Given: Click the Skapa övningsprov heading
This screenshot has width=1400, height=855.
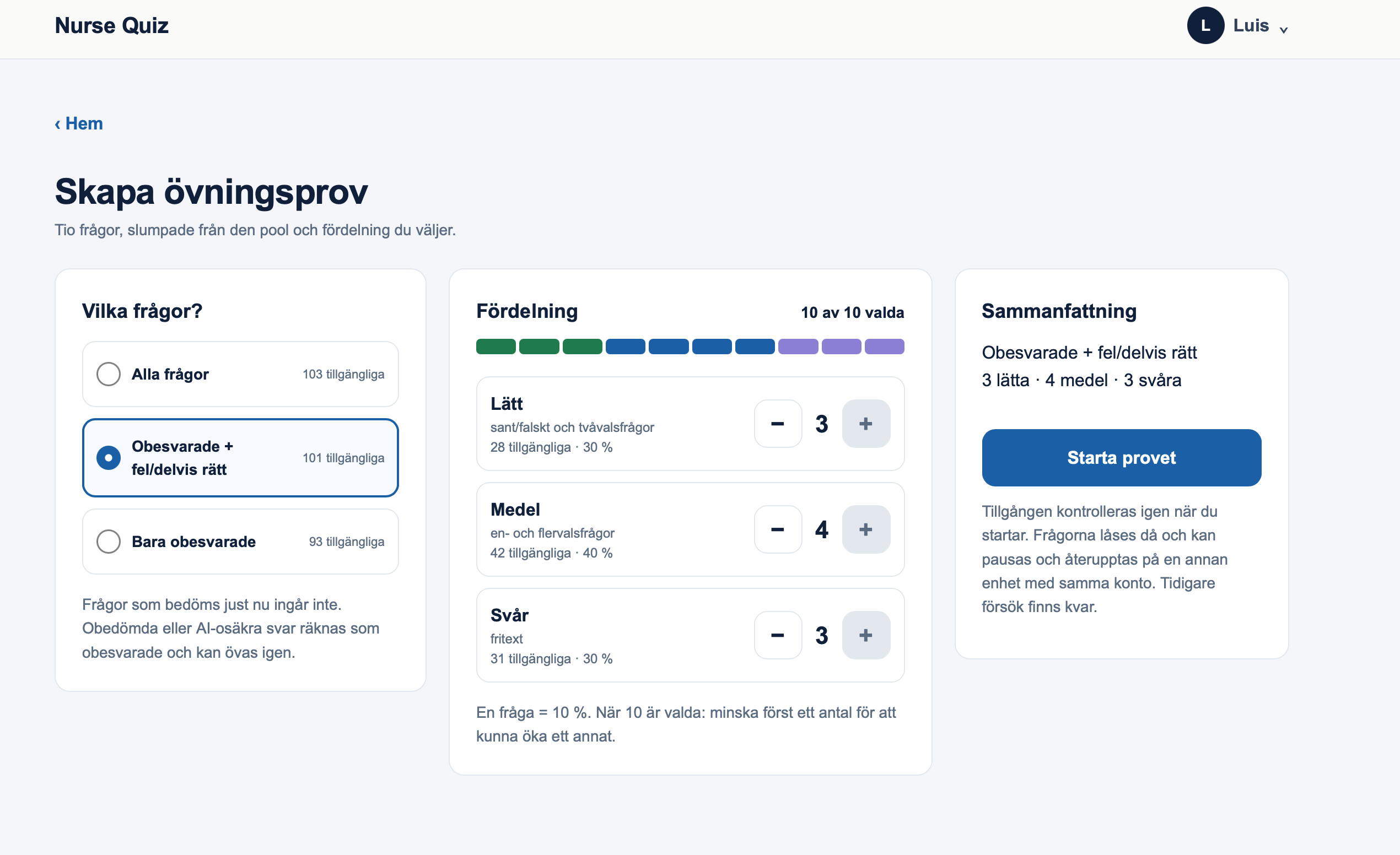Looking at the screenshot, I should click(x=211, y=192).
